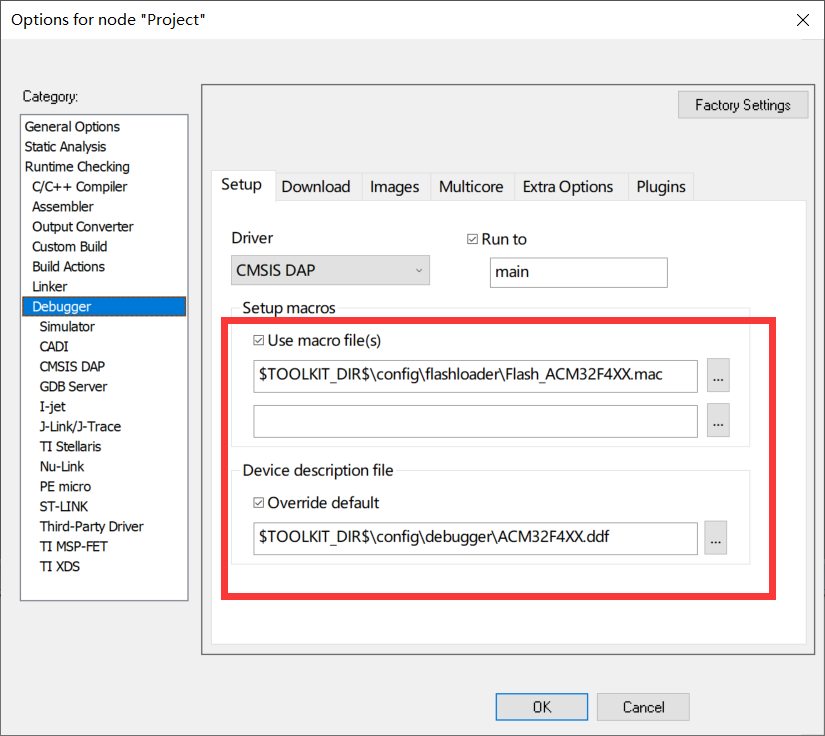Disable Override default checkbox

coord(260,503)
